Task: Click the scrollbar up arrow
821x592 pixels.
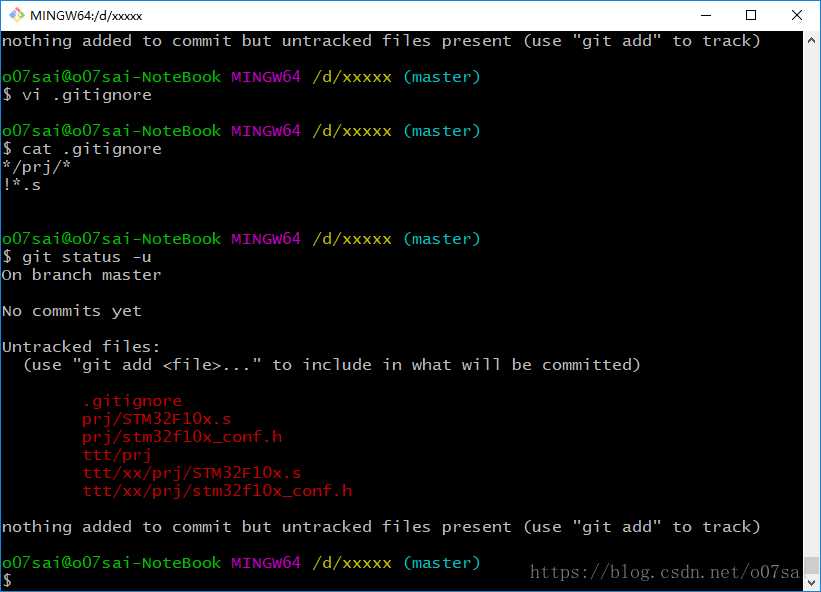Action: [811, 40]
